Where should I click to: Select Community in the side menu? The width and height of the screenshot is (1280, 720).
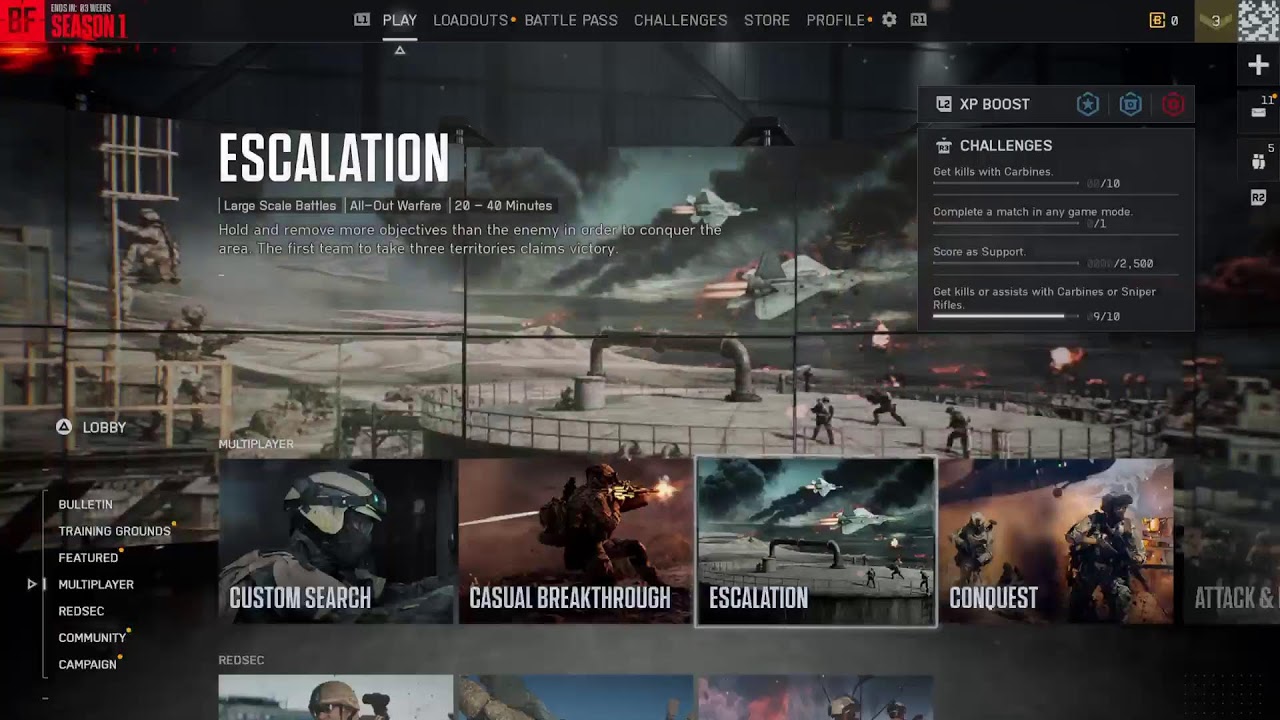click(92, 638)
